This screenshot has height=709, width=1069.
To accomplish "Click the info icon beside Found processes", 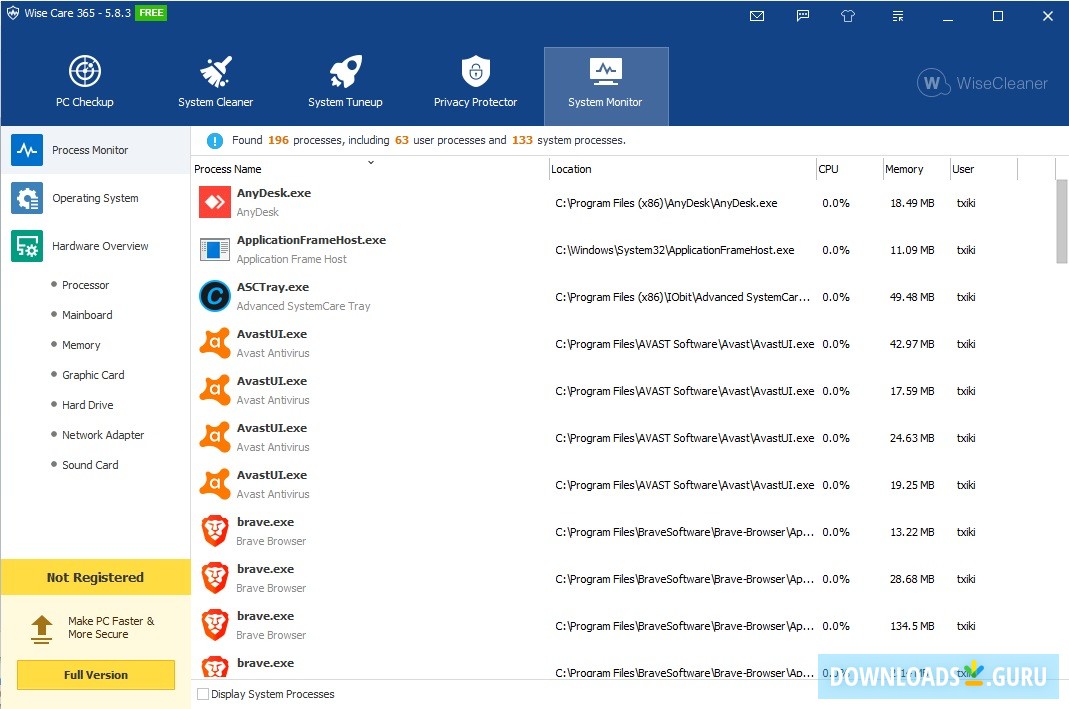I will (215, 141).
